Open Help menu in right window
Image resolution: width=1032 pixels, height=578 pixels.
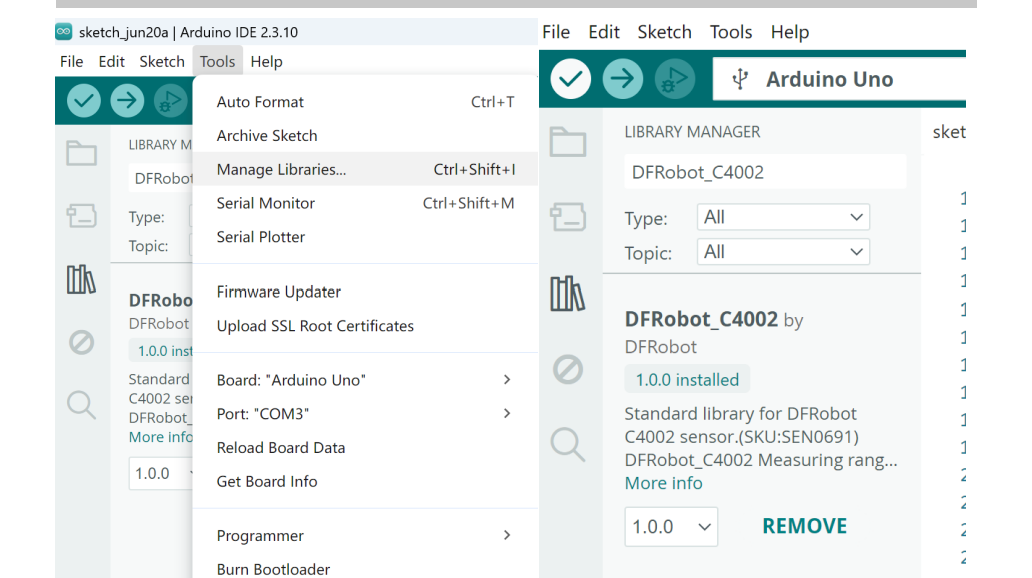[x=790, y=32]
